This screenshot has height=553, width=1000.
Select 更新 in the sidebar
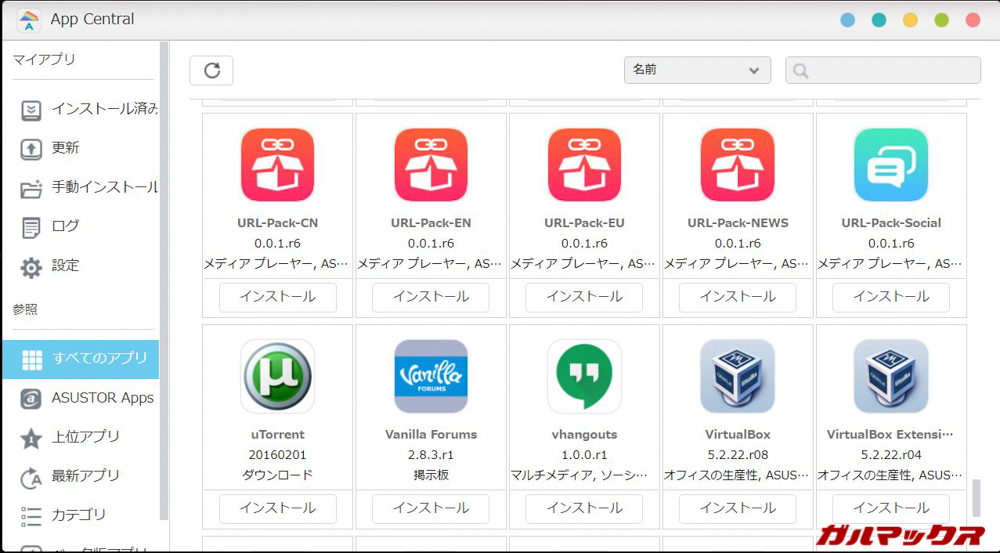[65, 148]
